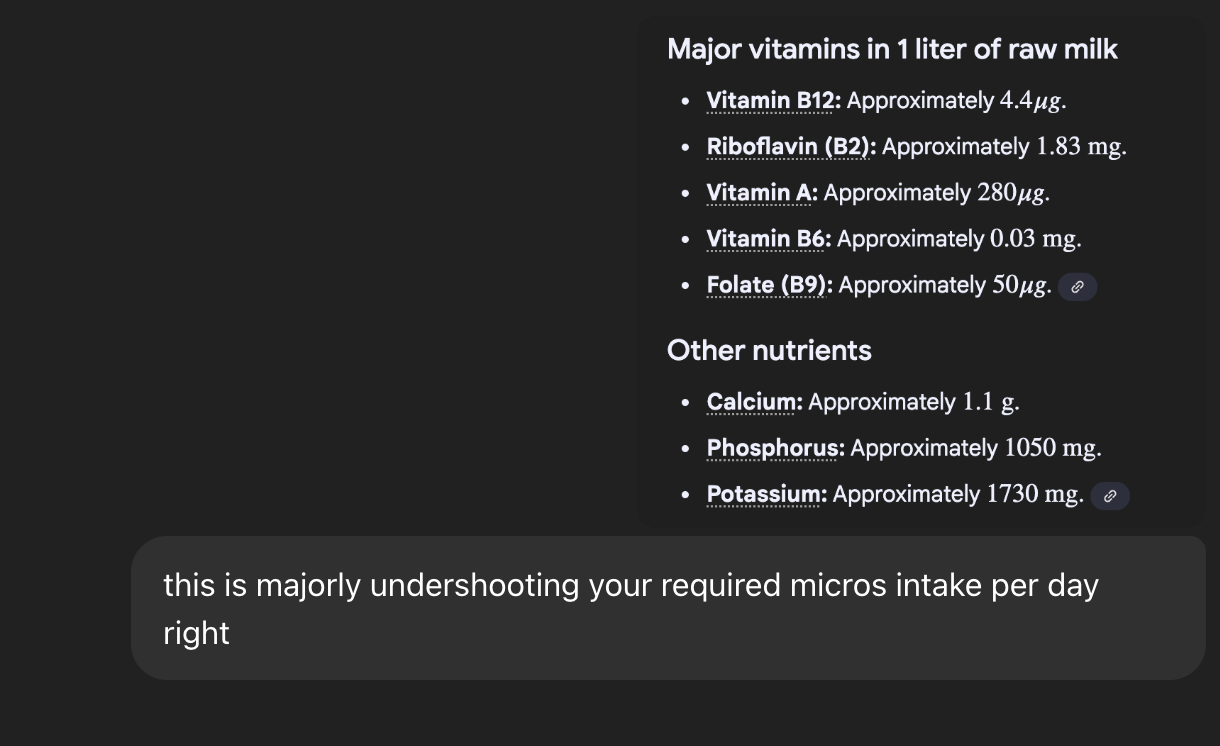This screenshot has height=746, width=1220.
Task: Open the Folate (B9) link
Action: tap(768, 286)
